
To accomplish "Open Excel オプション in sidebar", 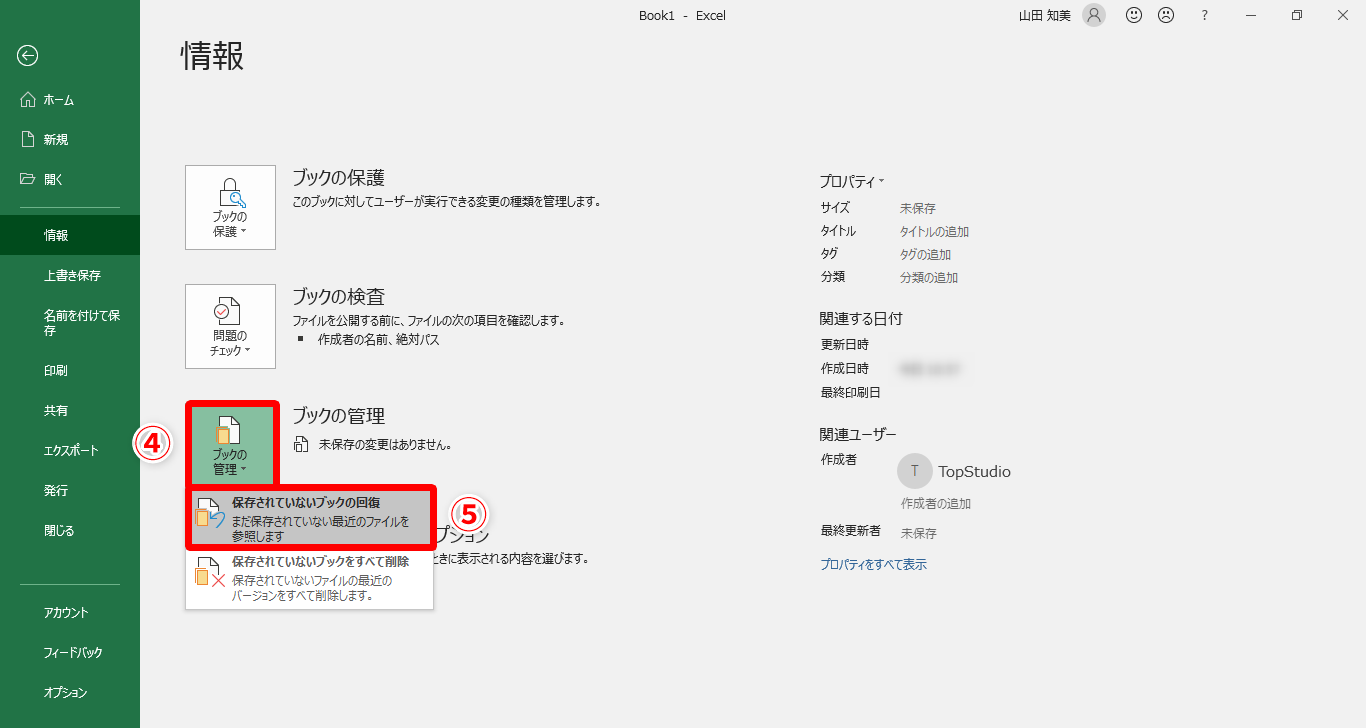I will point(70,692).
